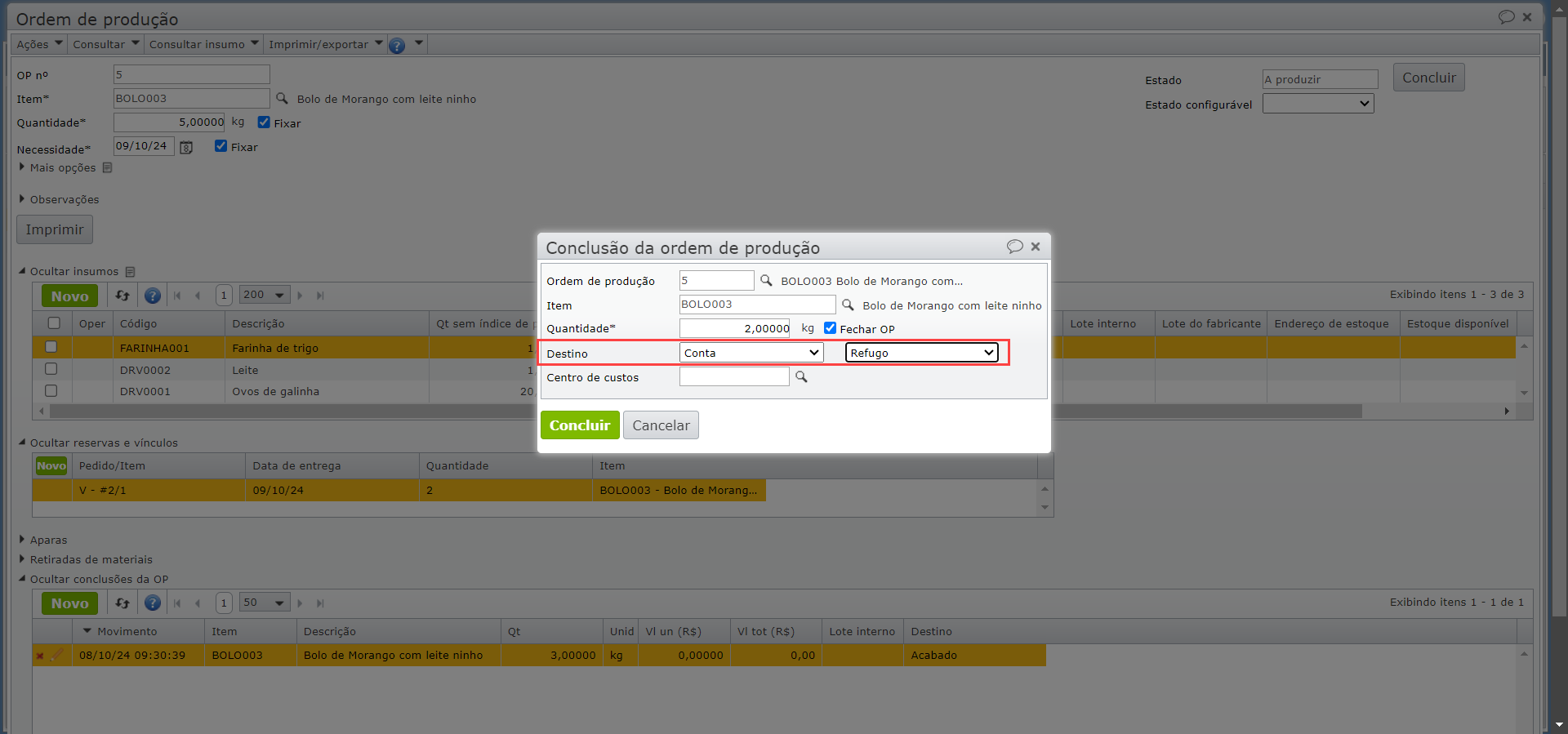Open the Consultar menu
The image size is (1568, 734).
(x=106, y=44)
